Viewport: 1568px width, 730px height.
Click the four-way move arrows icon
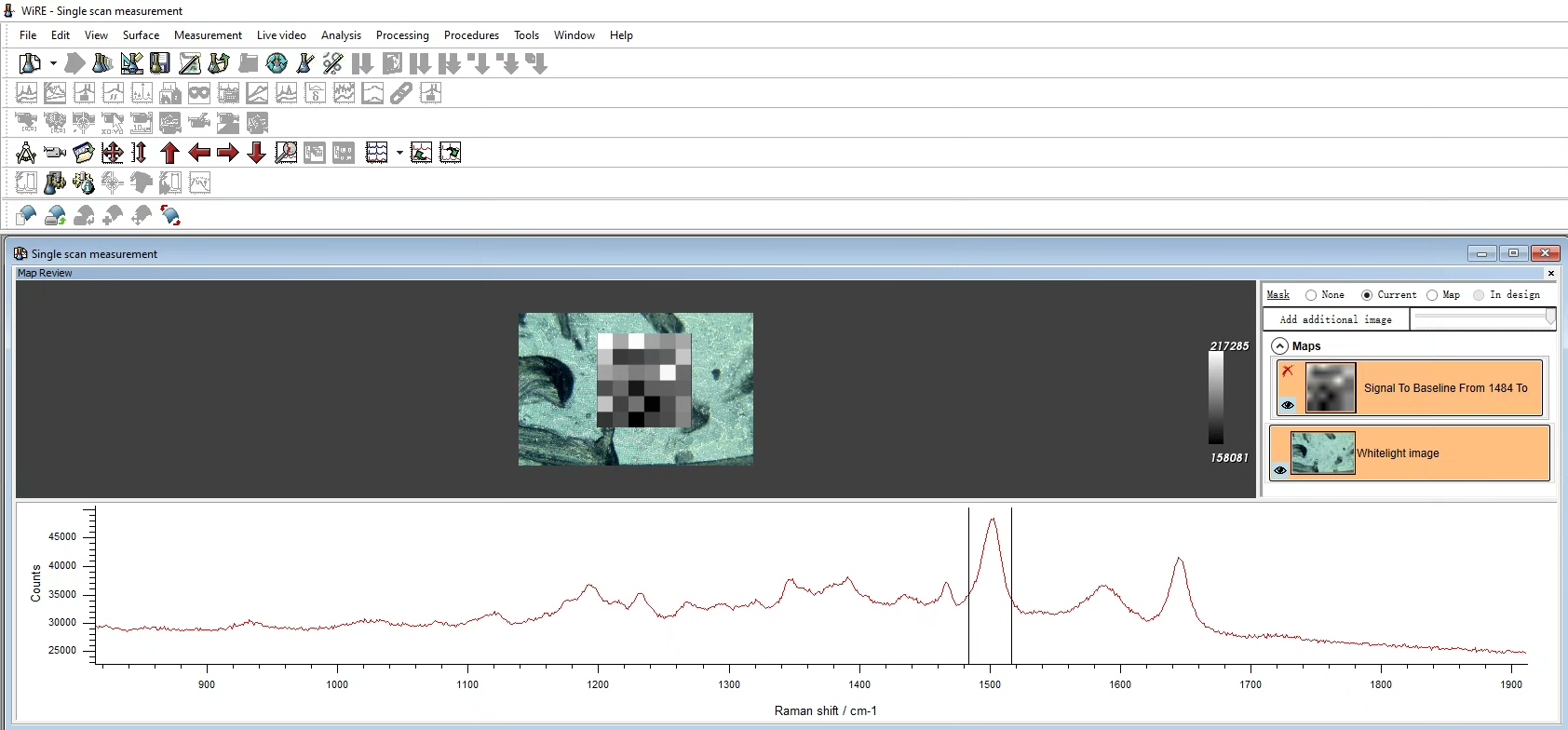coord(112,153)
